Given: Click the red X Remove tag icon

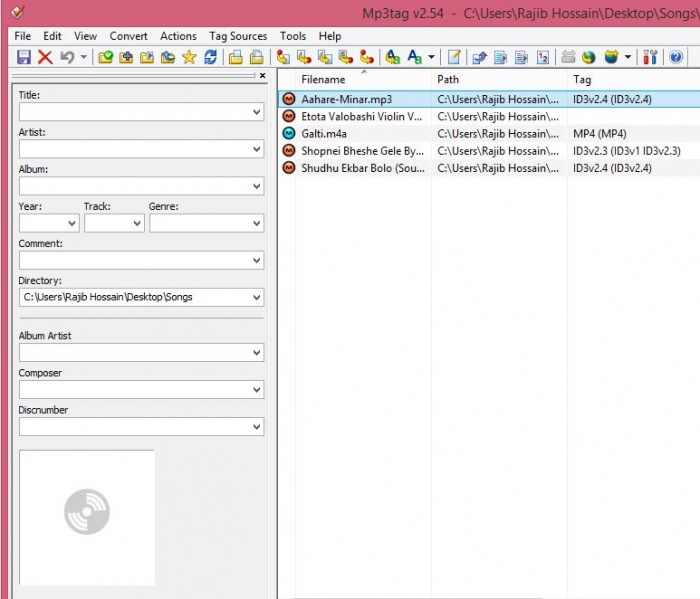Looking at the screenshot, I should (45, 57).
